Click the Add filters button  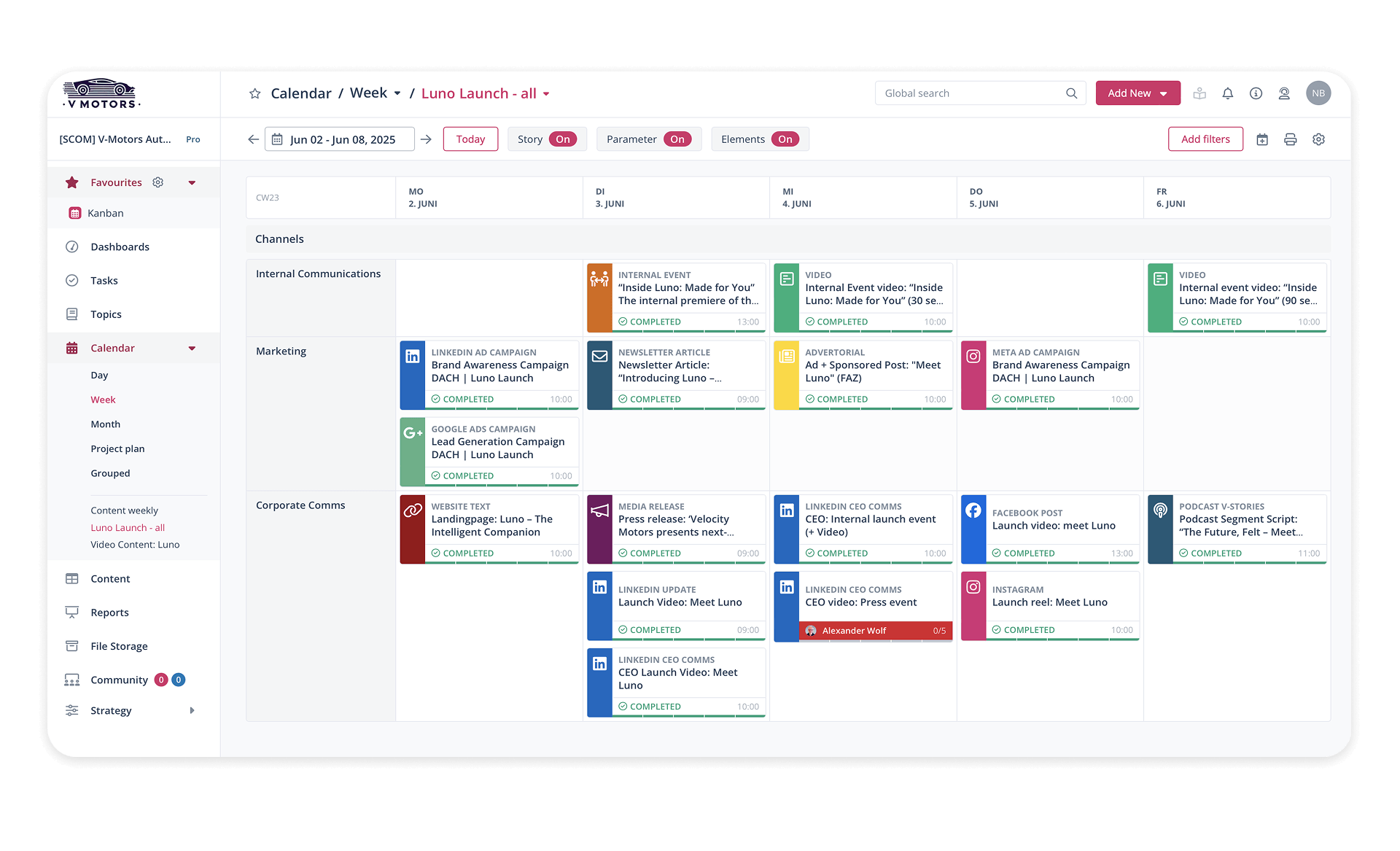[x=1205, y=139]
